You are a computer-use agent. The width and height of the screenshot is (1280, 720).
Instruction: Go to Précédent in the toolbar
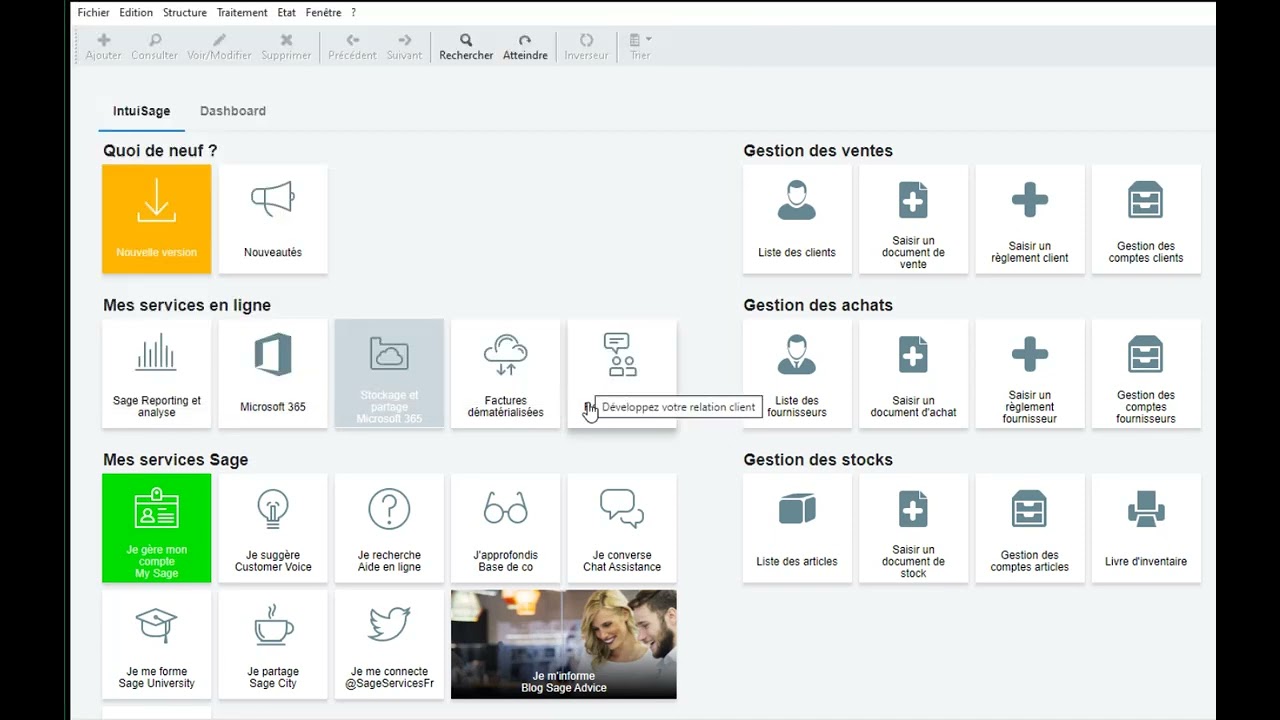pyautogui.click(x=352, y=46)
